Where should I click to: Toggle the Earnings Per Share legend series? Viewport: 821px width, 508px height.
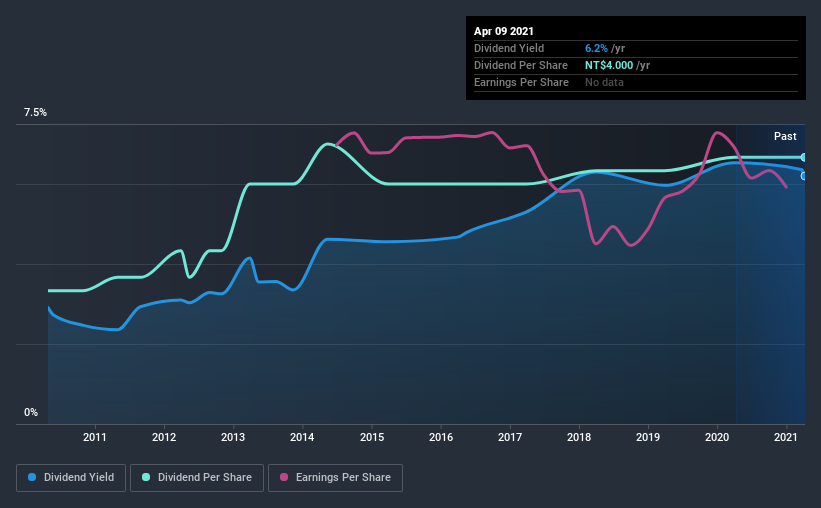tap(335, 478)
